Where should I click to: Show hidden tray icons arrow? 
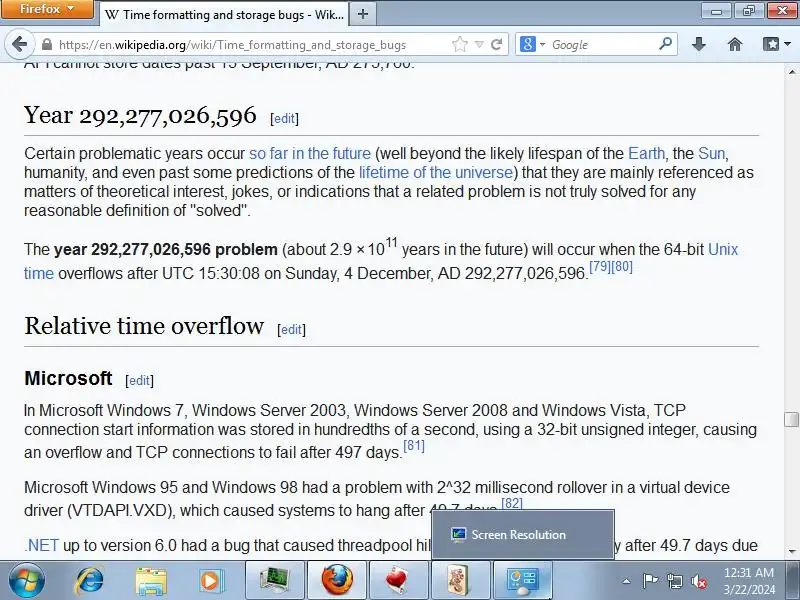point(627,581)
